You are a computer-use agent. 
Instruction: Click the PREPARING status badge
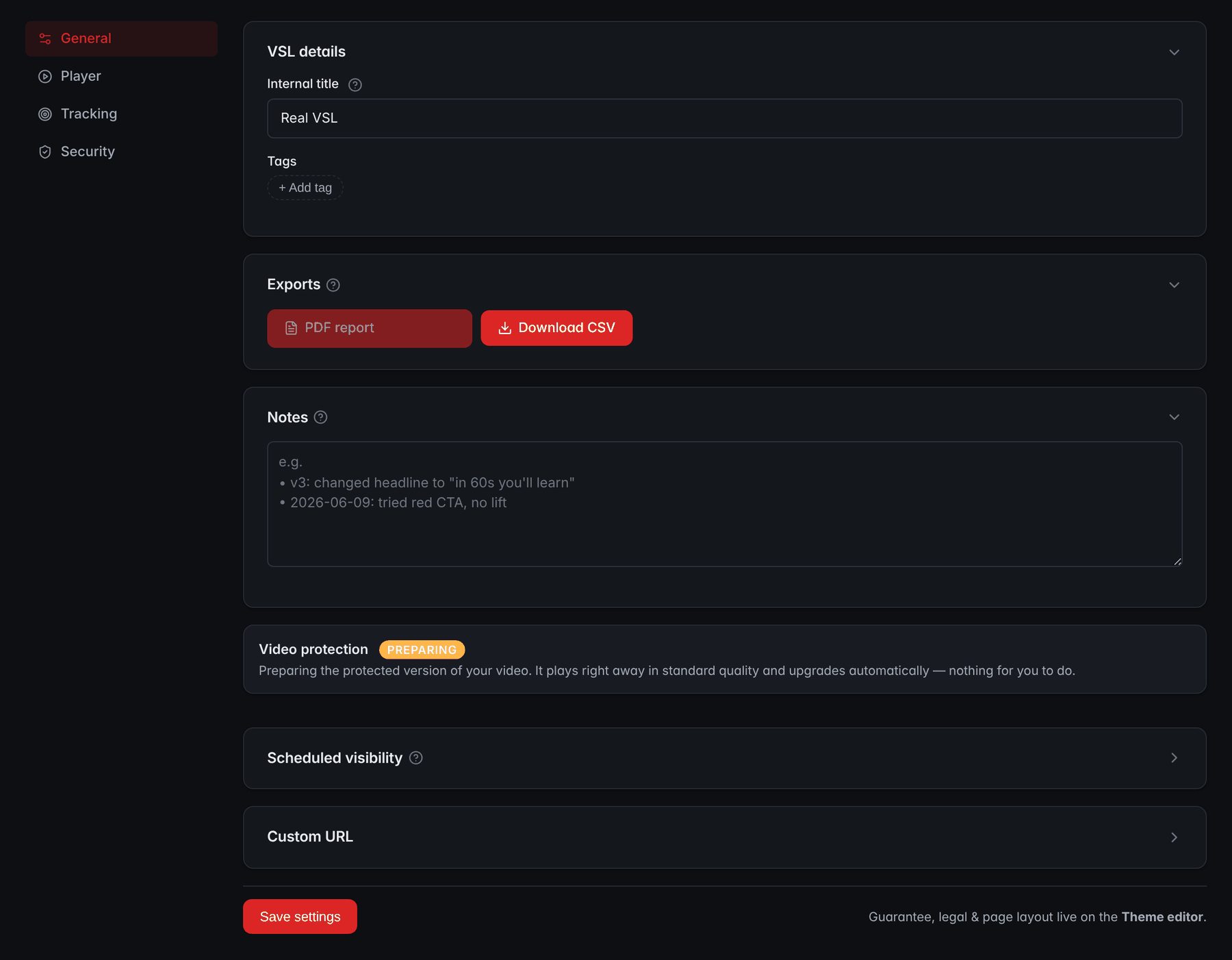click(422, 650)
